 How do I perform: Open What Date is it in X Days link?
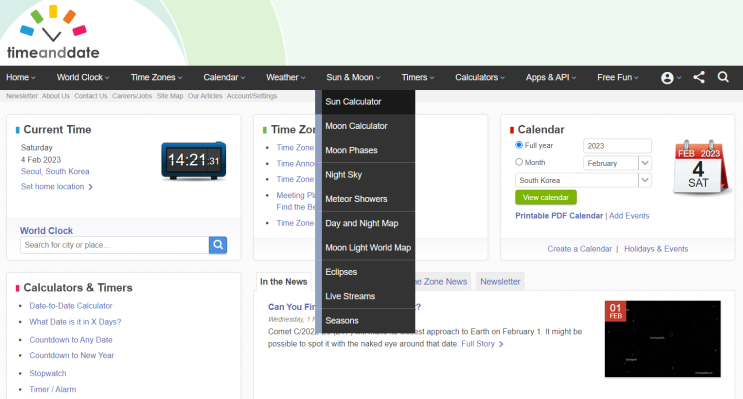[75, 322]
